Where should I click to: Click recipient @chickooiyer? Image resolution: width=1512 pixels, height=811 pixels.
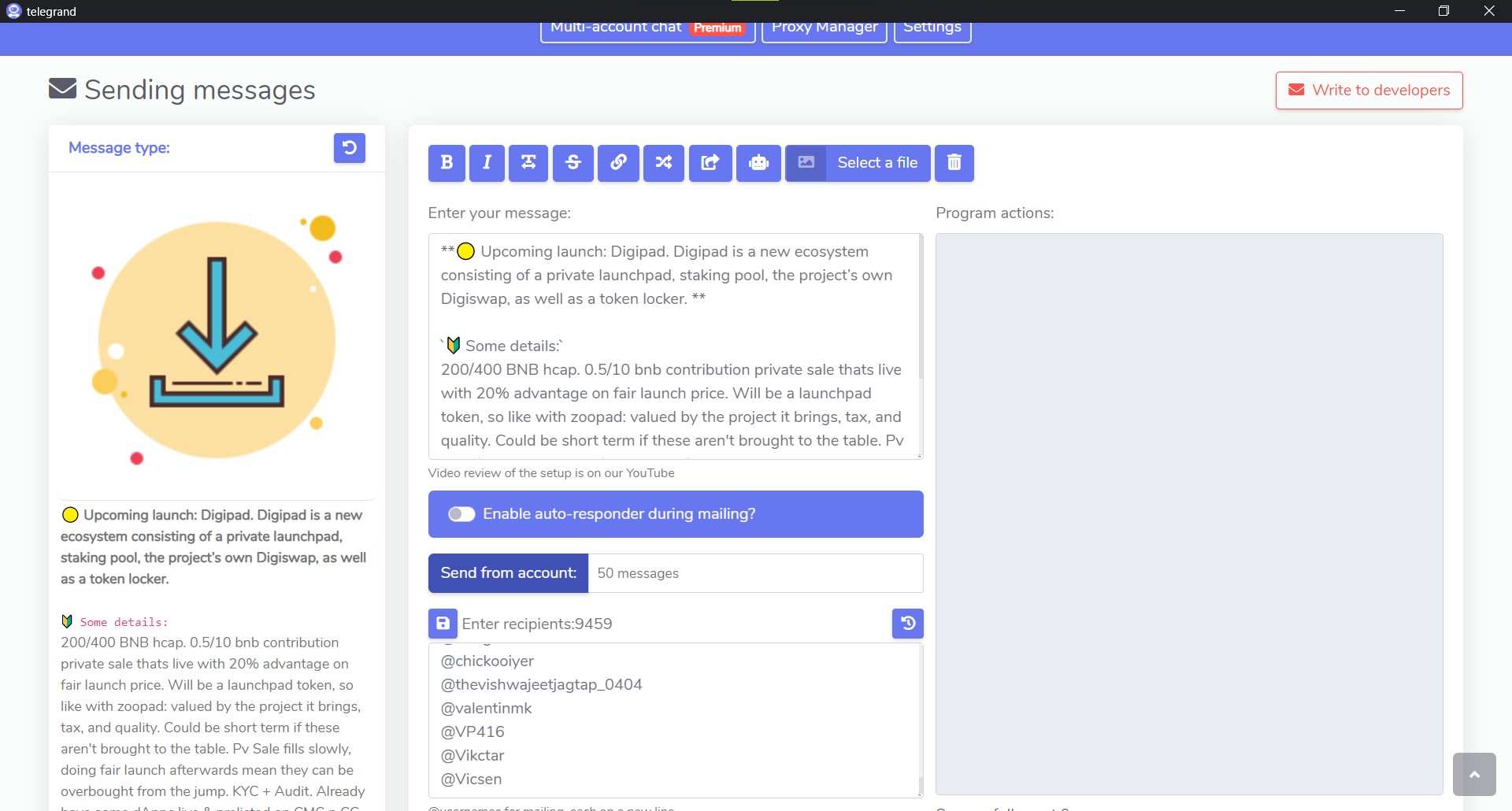point(487,661)
